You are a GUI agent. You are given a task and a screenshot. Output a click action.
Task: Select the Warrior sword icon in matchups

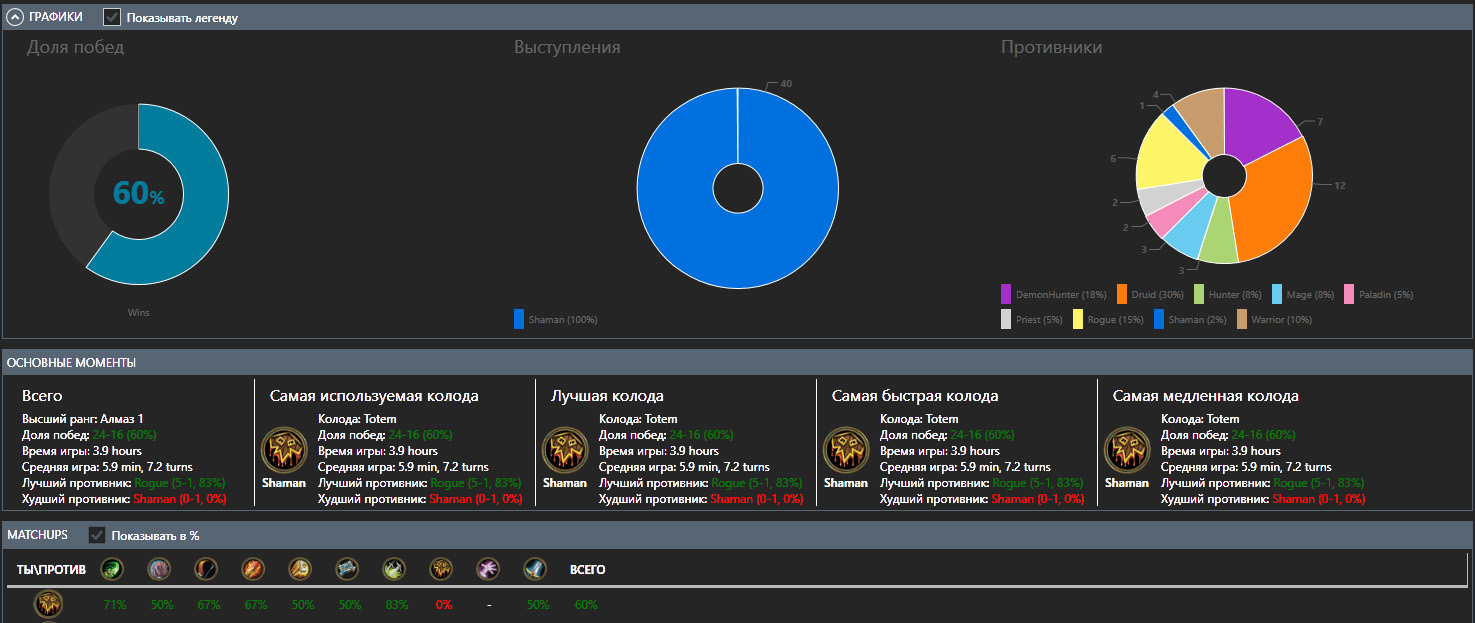(x=535, y=569)
